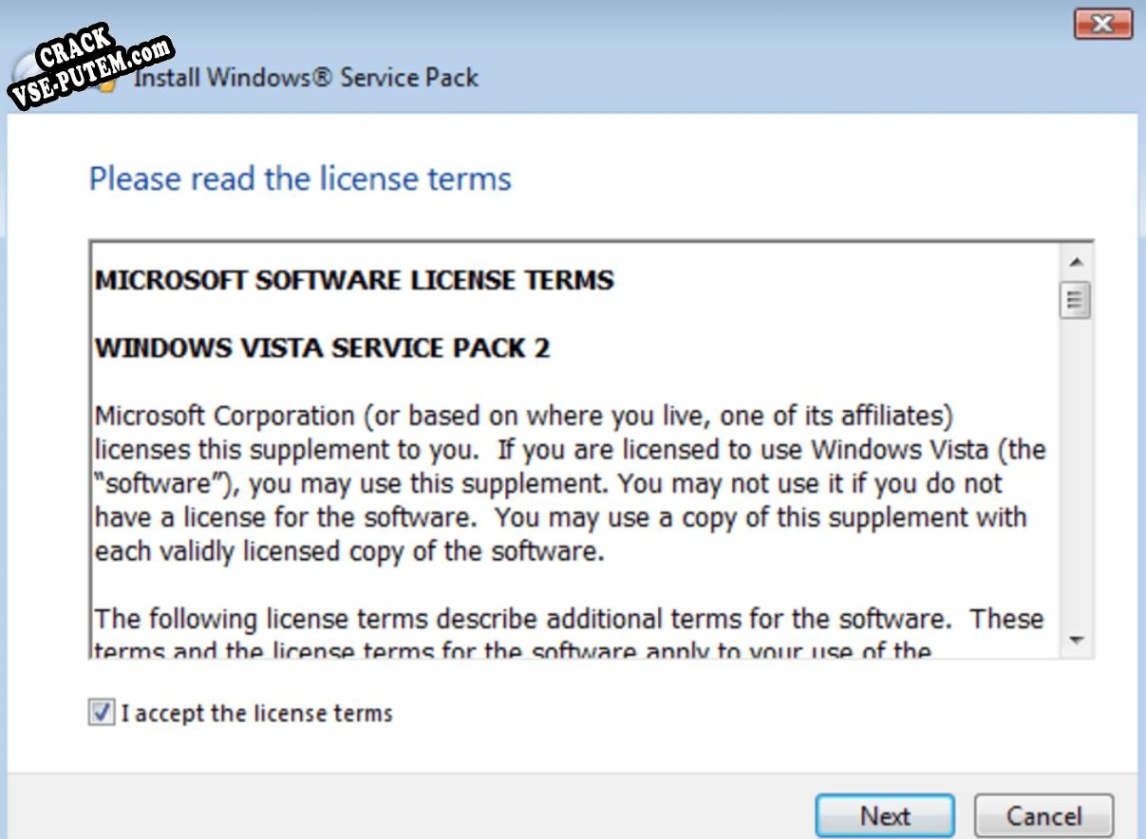This screenshot has width=1146, height=839.
Task: Click the Install Windows Service Pack title text
Action: click(x=306, y=77)
